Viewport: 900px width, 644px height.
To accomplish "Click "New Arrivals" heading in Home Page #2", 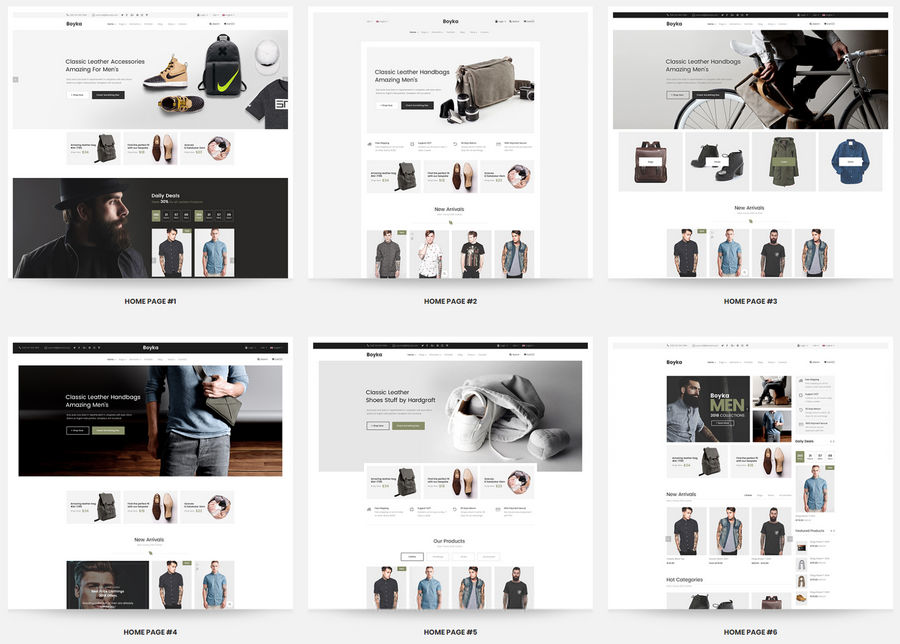I will coord(449,210).
